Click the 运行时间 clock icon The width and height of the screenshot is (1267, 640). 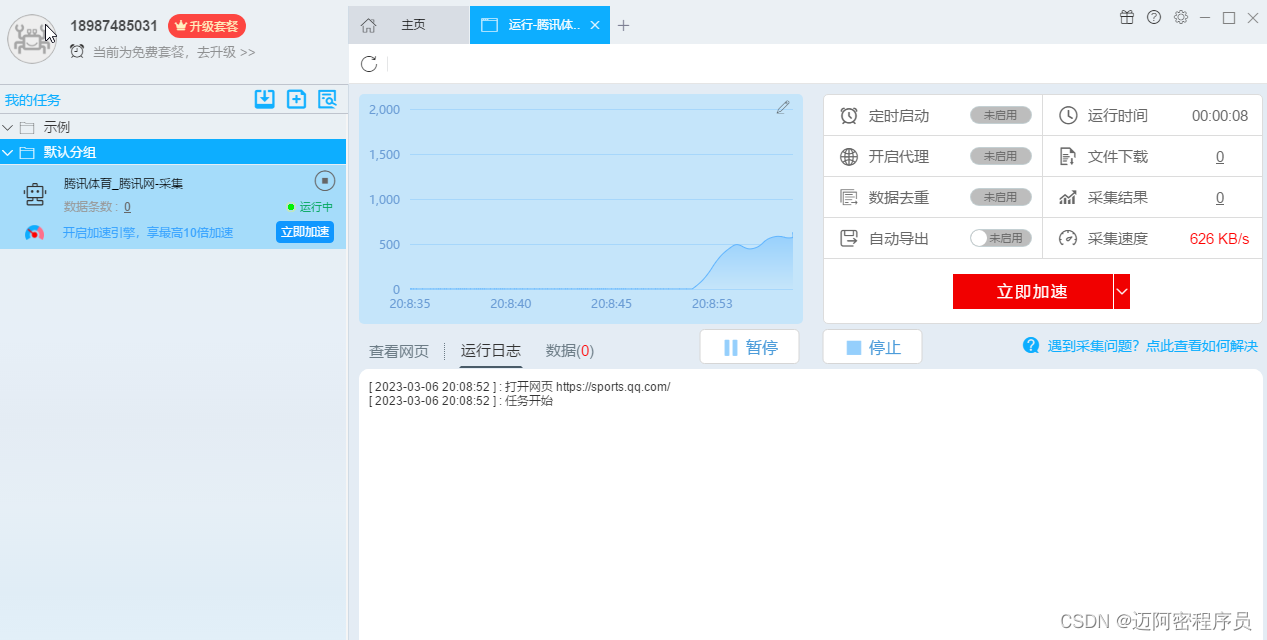tap(1068, 115)
